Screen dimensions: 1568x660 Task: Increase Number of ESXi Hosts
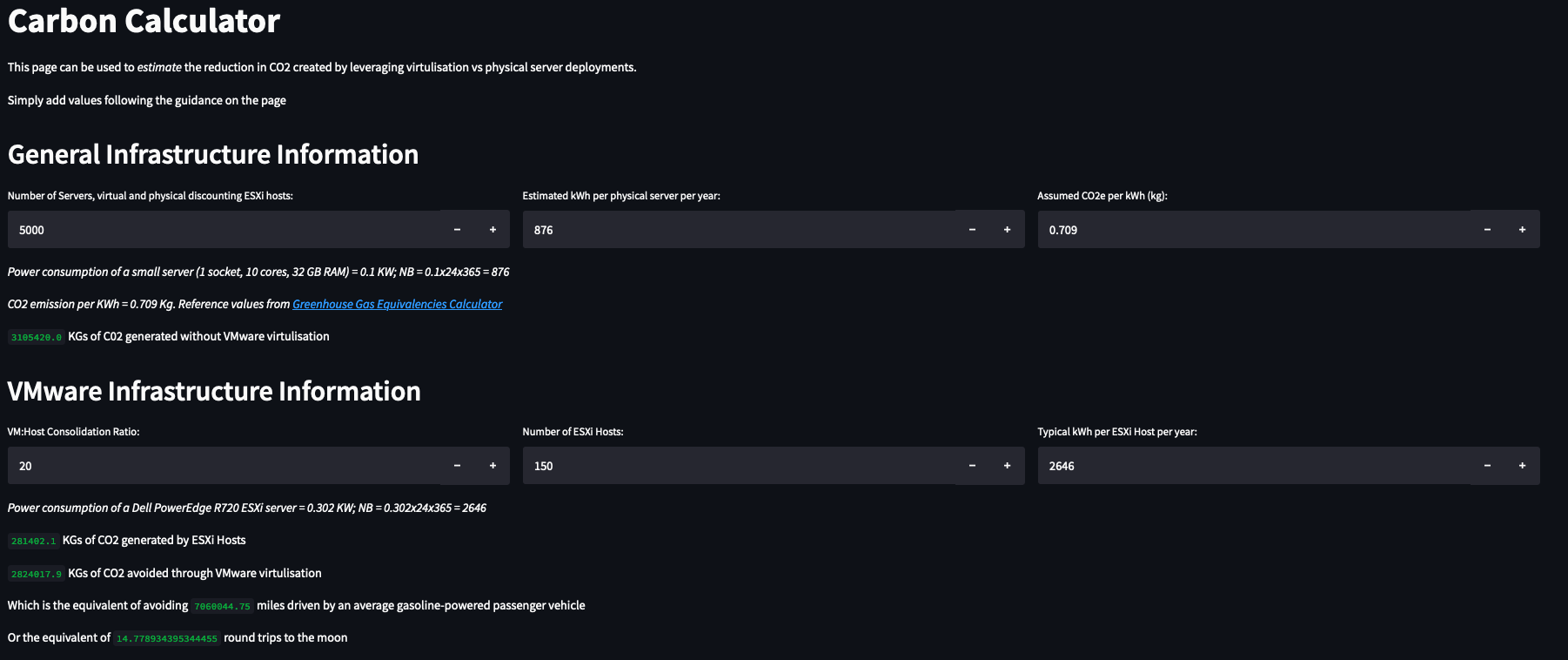(x=1008, y=466)
